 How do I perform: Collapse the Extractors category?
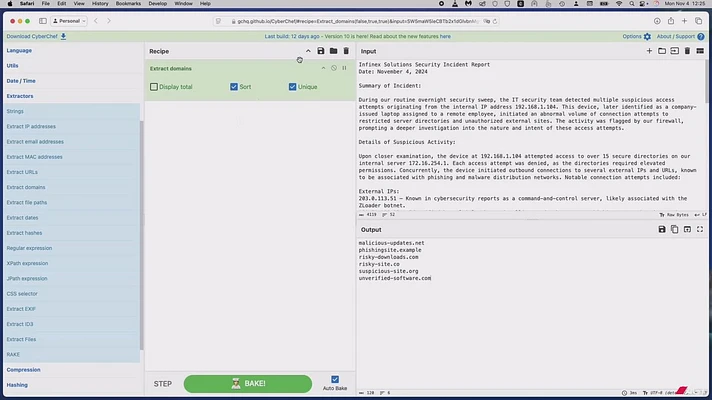pyautogui.click(x=20, y=96)
